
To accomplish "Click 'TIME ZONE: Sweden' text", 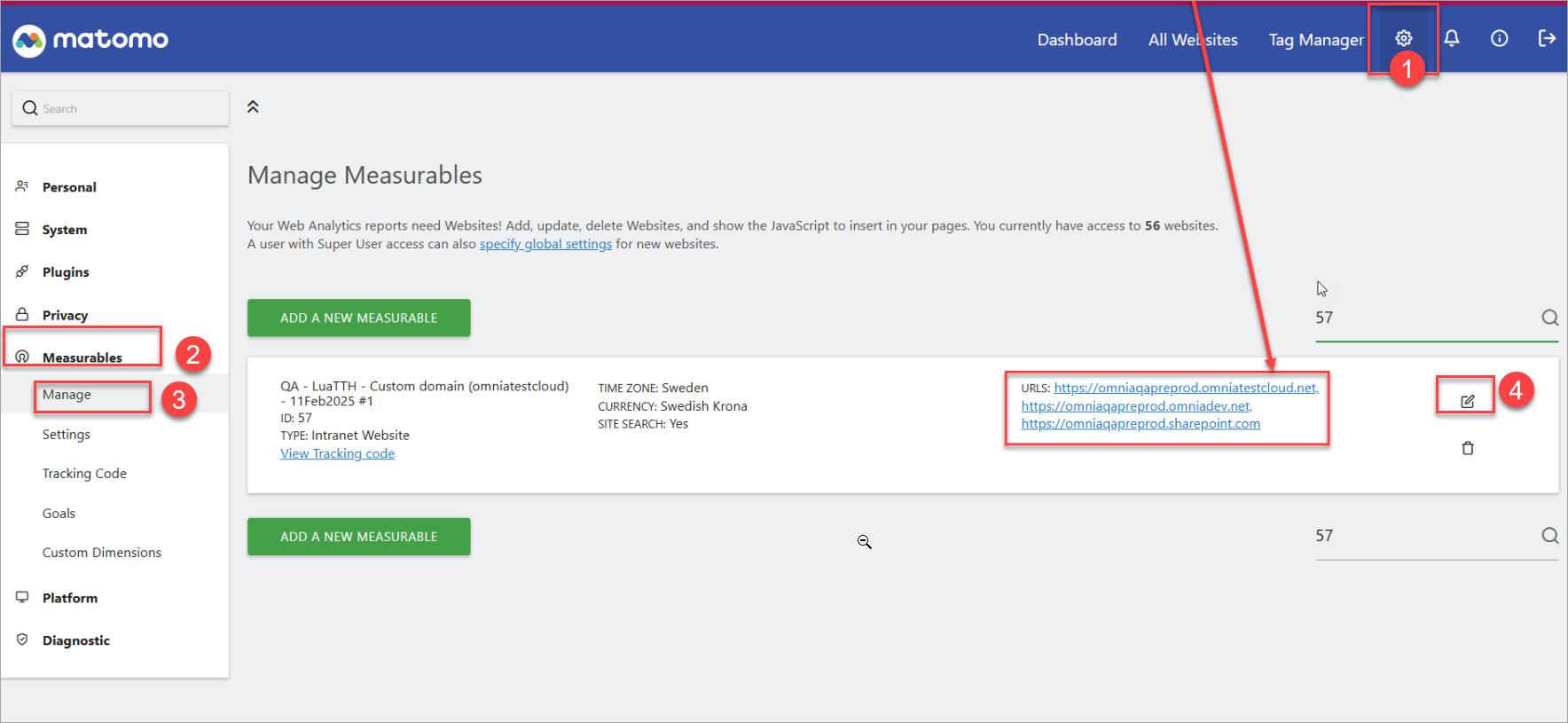I will [x=653, y=388].
